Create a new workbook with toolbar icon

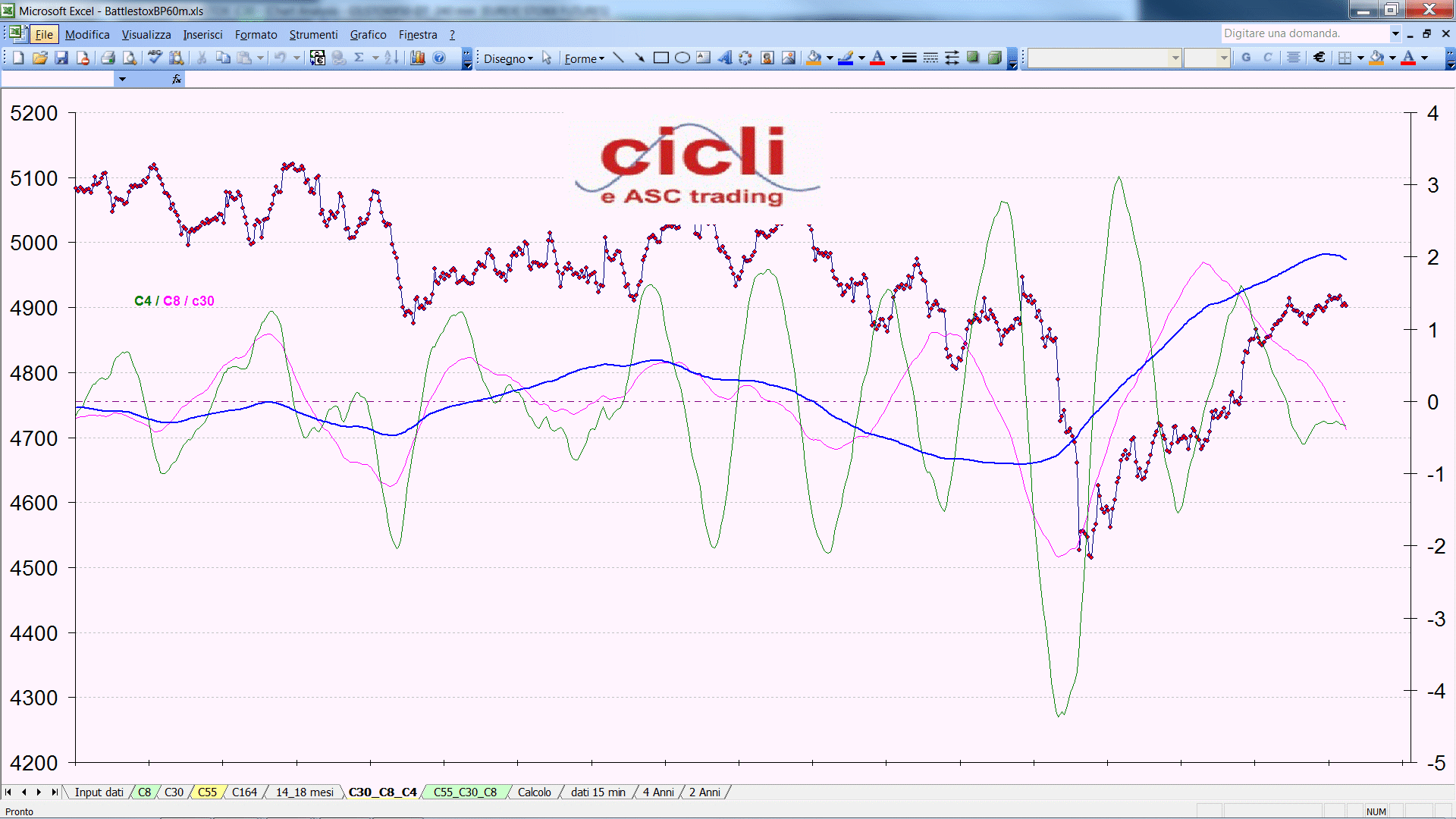(x=19, y=58)
